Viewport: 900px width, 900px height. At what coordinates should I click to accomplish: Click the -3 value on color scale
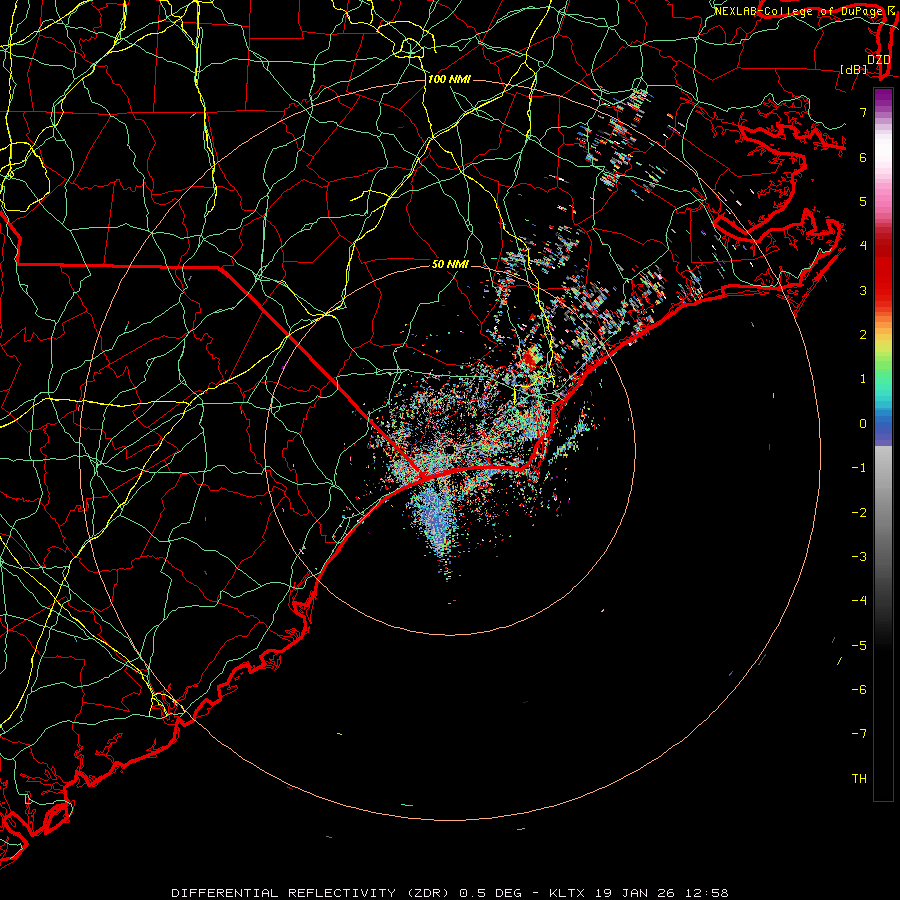[859, 557]
